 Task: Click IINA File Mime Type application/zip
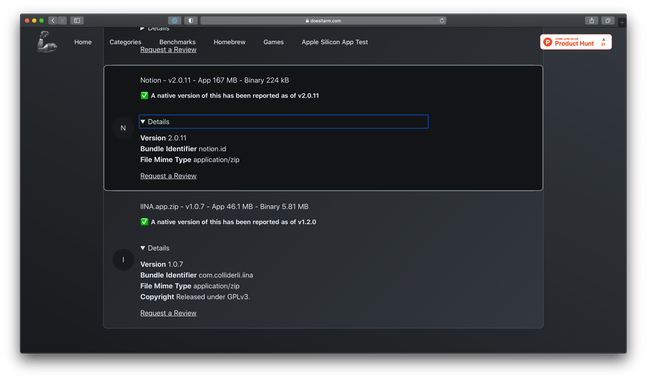(190, 286)
